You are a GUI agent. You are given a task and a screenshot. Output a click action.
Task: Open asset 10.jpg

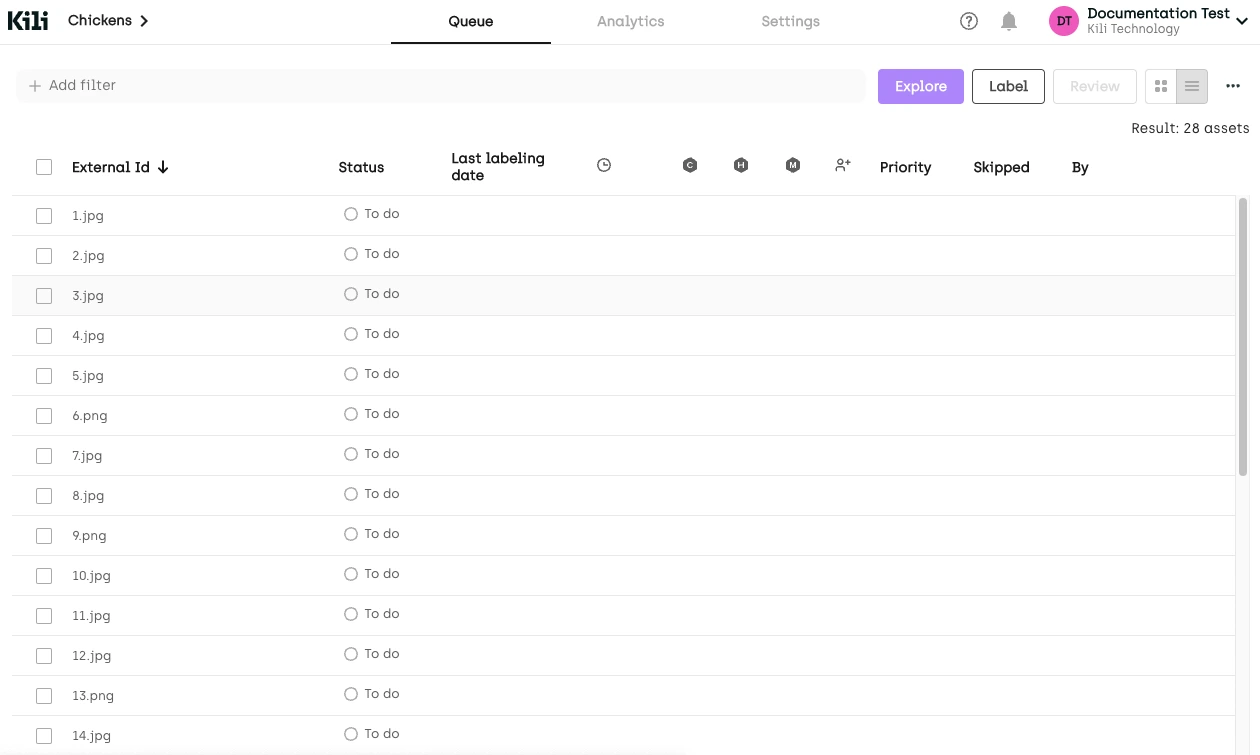[91, 576]
